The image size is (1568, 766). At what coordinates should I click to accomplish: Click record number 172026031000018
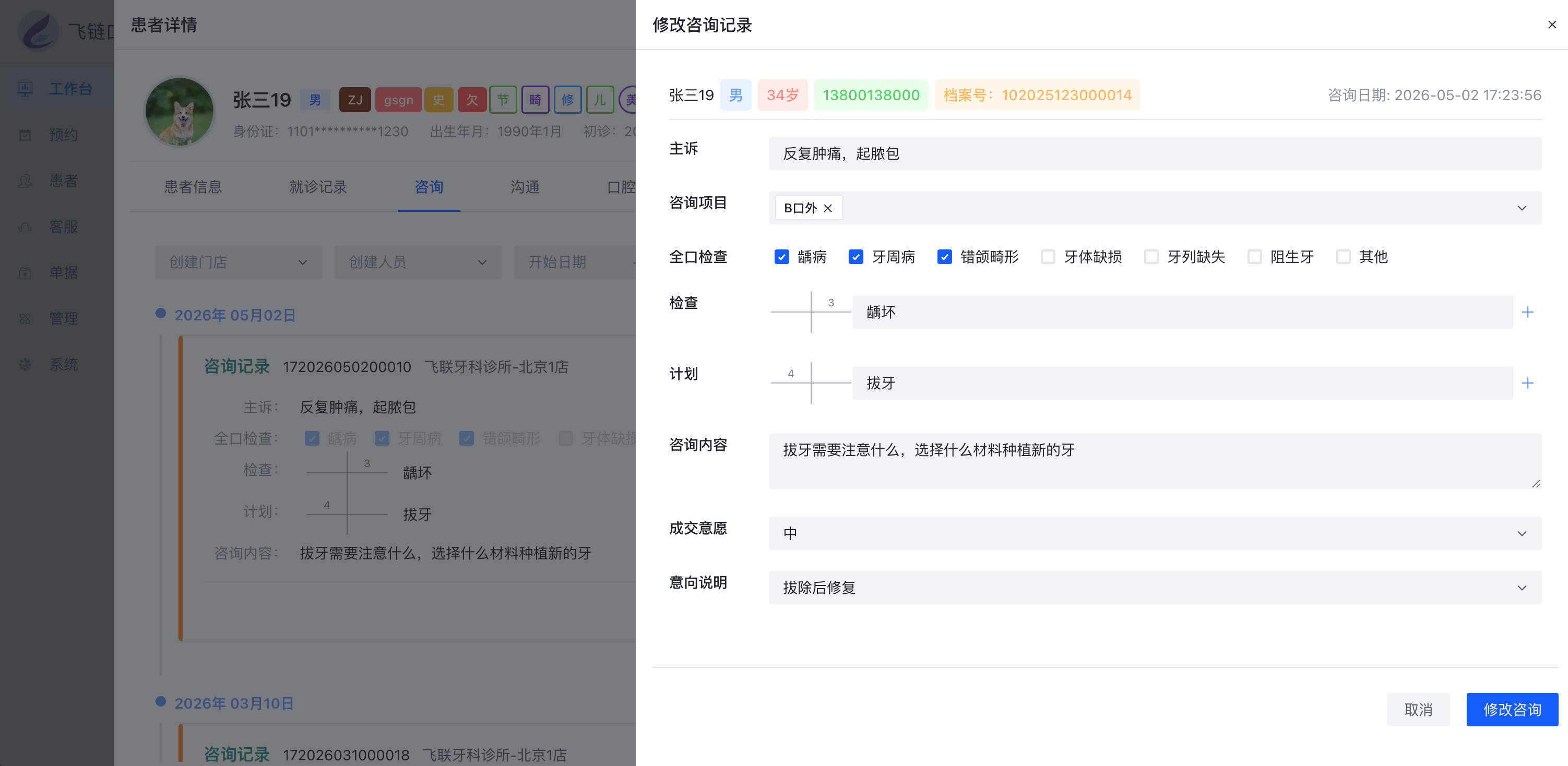tap(346, 755)
